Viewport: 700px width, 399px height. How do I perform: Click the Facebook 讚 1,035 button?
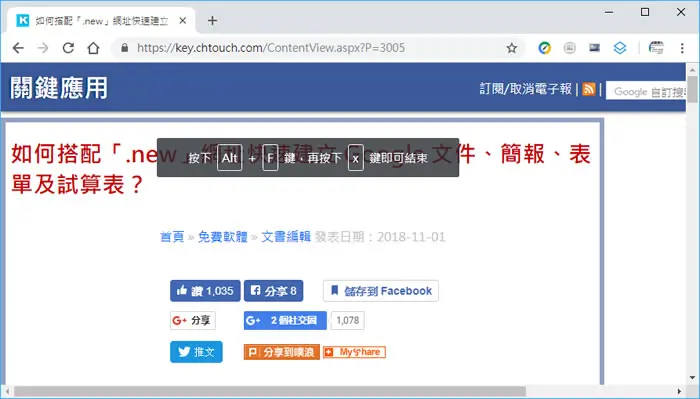coord(205,291)
